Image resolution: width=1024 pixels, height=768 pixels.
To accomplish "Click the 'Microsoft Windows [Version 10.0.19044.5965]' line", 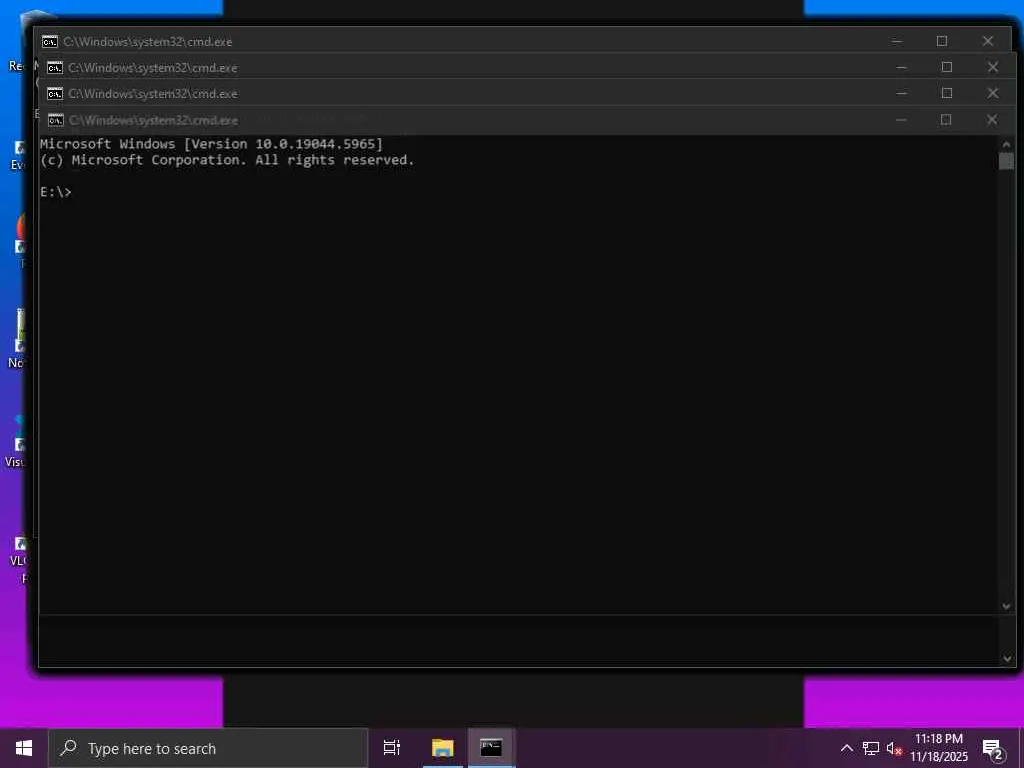I will pyautogui.click(x=212, y=144).
